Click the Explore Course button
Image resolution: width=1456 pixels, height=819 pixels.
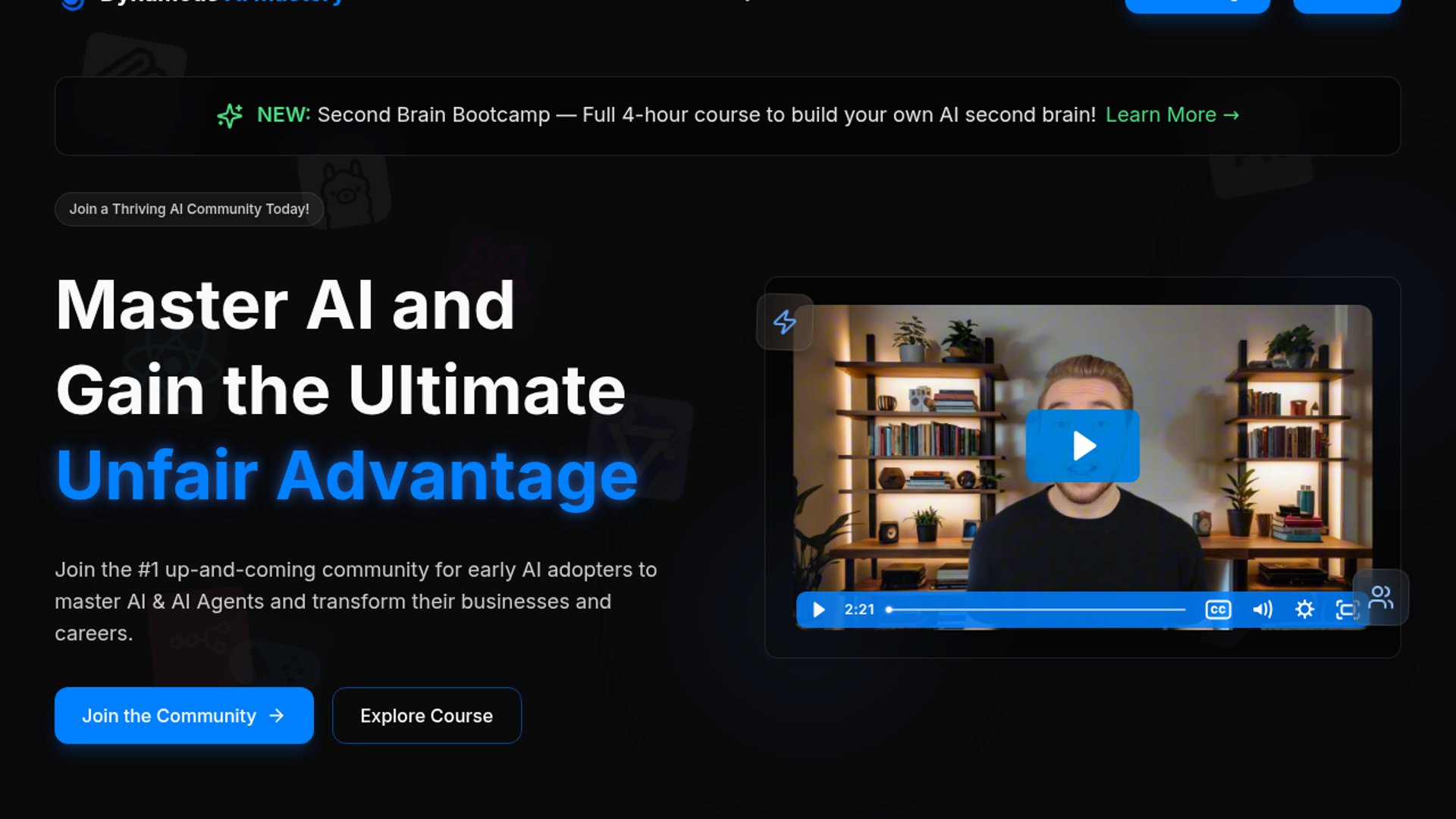426,716
